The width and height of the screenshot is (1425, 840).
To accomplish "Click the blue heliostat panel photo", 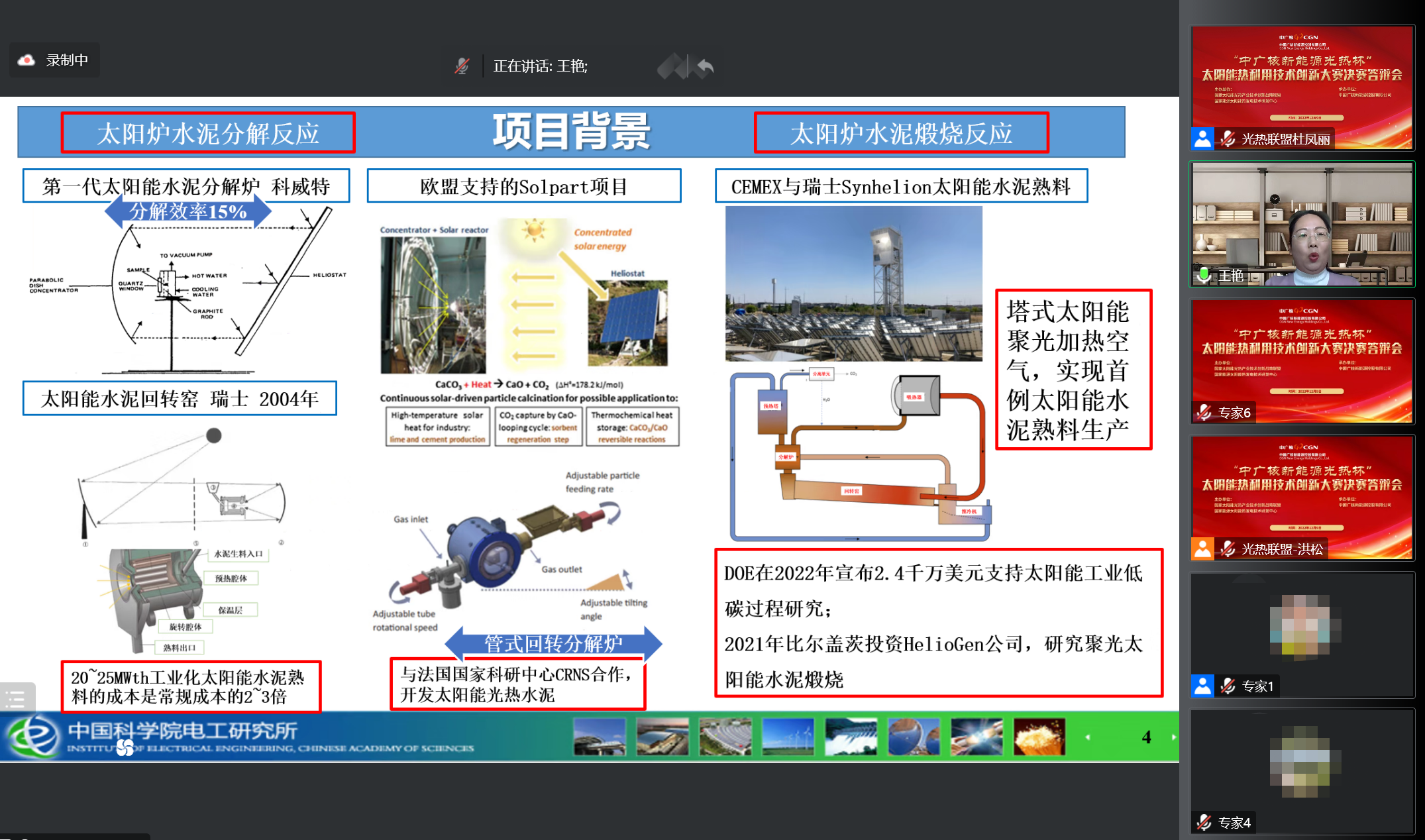I will [x=627, y=323].
